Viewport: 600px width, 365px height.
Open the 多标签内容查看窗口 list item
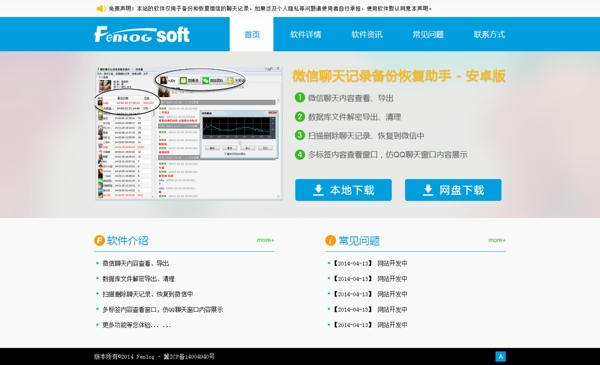click(162, 309)
